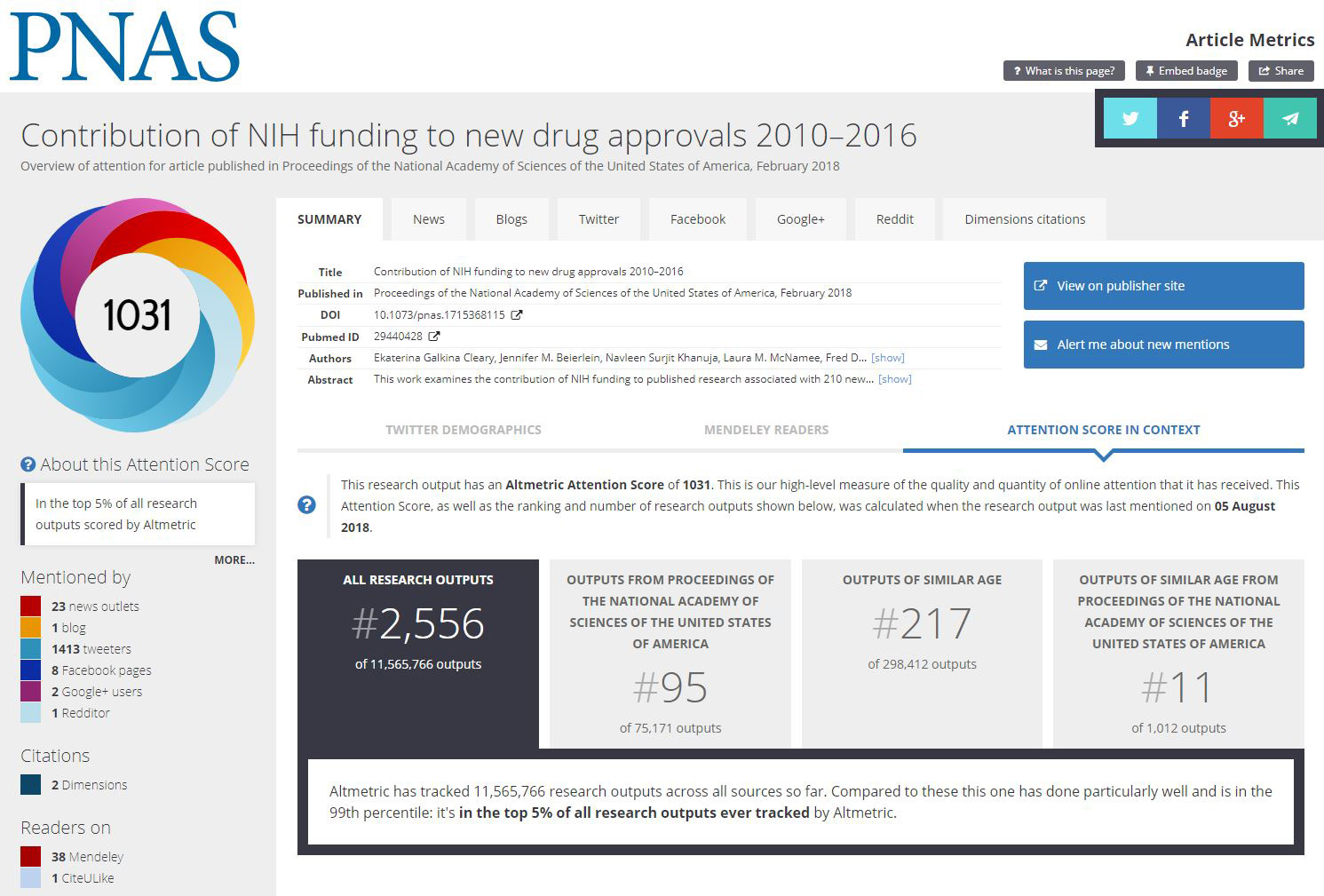
Task: Share via Google+ icon
Action: click(1237, 119)
